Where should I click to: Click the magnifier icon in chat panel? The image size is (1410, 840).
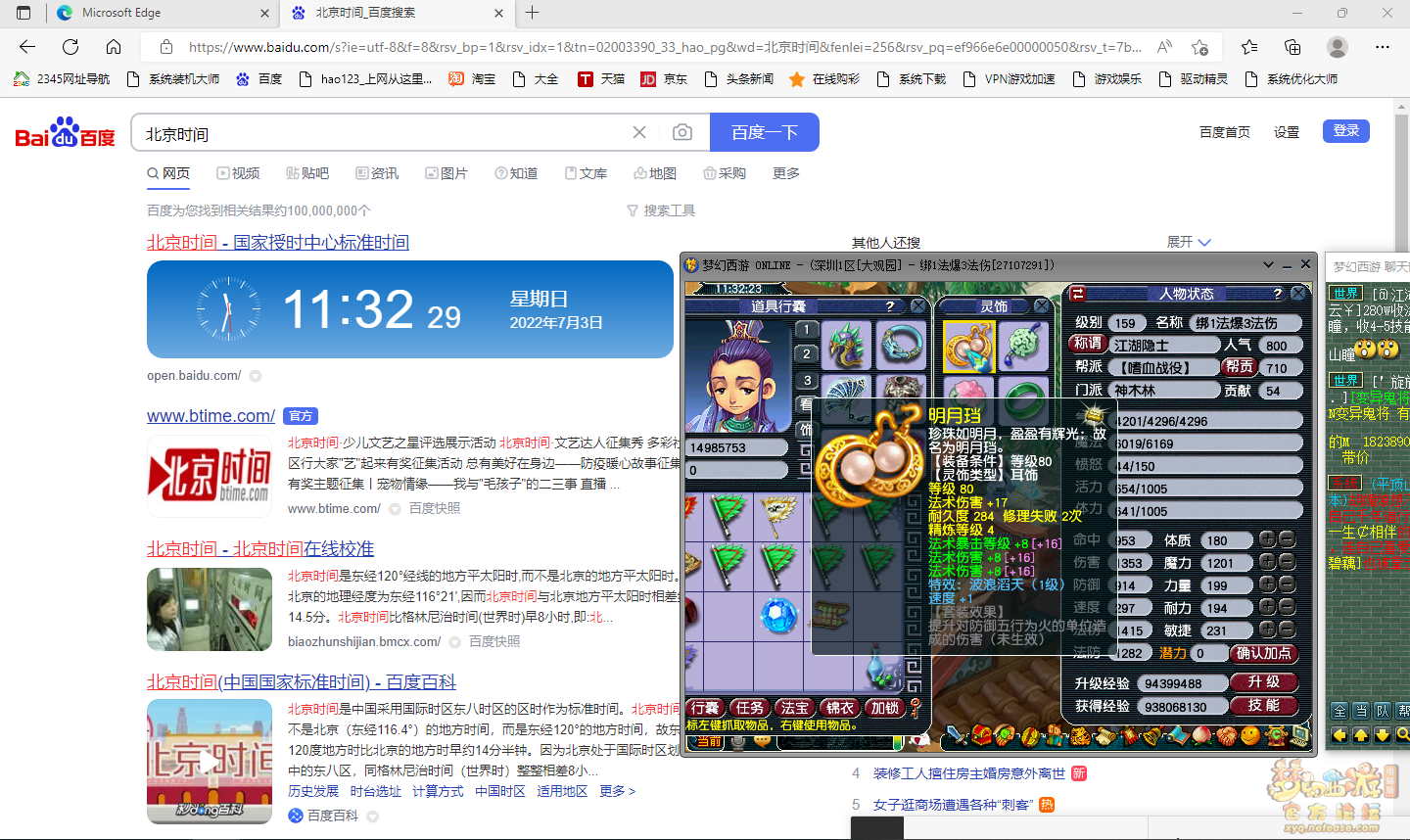[1403, 734]
